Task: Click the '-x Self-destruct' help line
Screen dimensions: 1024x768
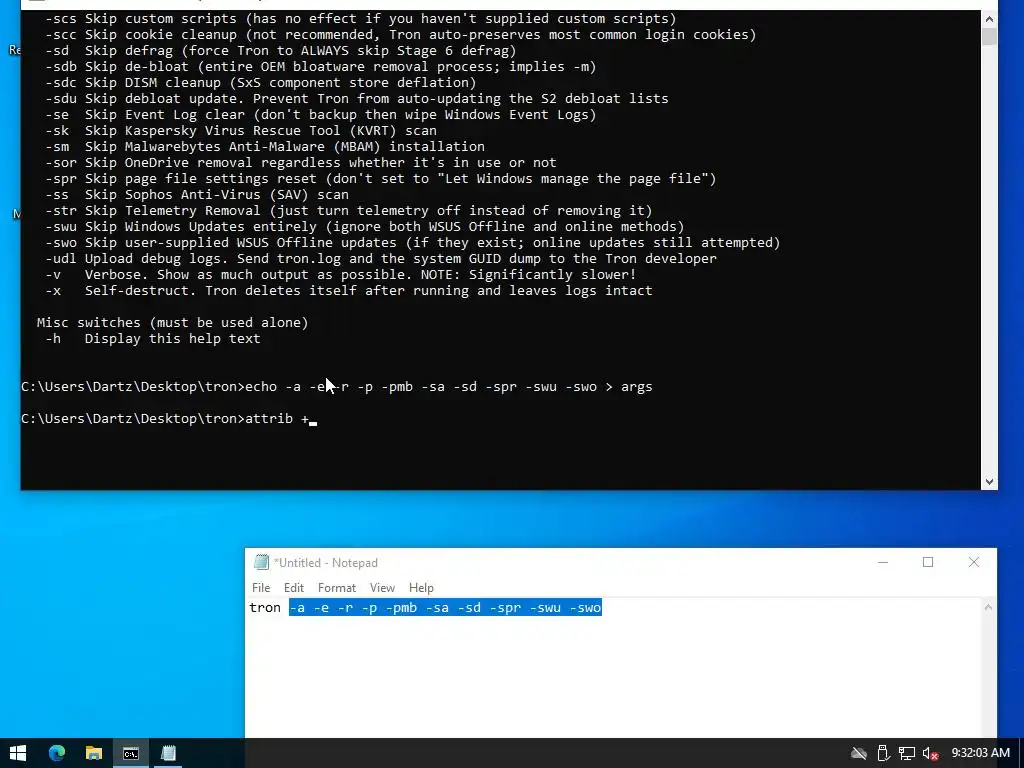Action: (x=348, y=291)
